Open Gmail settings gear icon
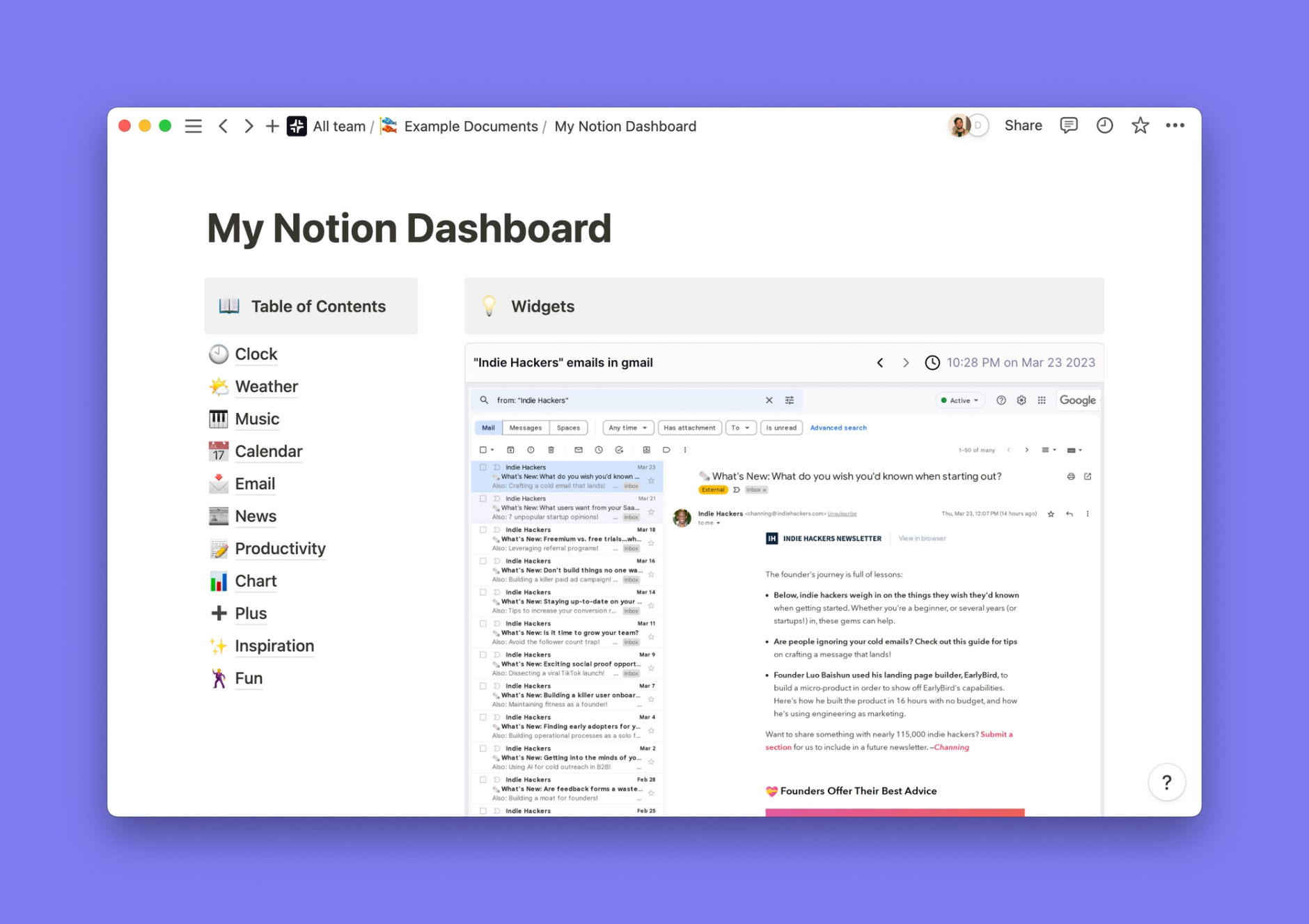1309x924 pixels. [x=1021, y=400]
